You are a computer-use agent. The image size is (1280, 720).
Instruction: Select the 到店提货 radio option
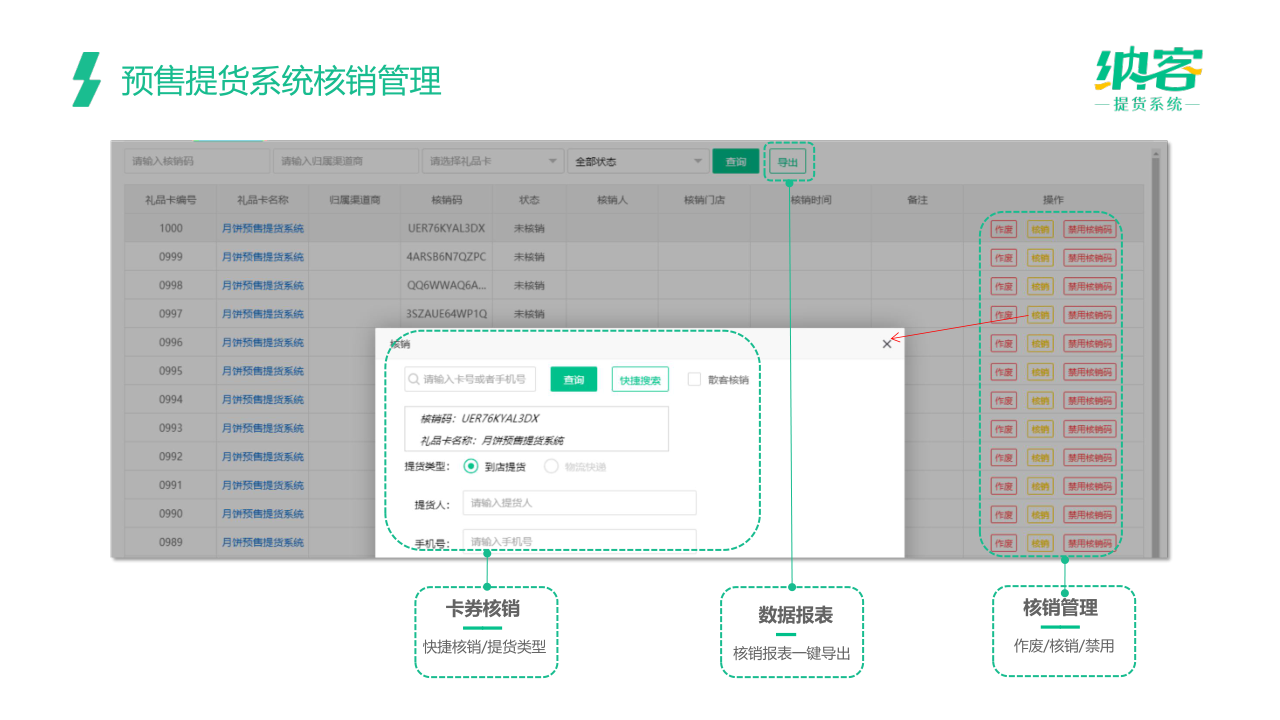[x=471, y=466]
